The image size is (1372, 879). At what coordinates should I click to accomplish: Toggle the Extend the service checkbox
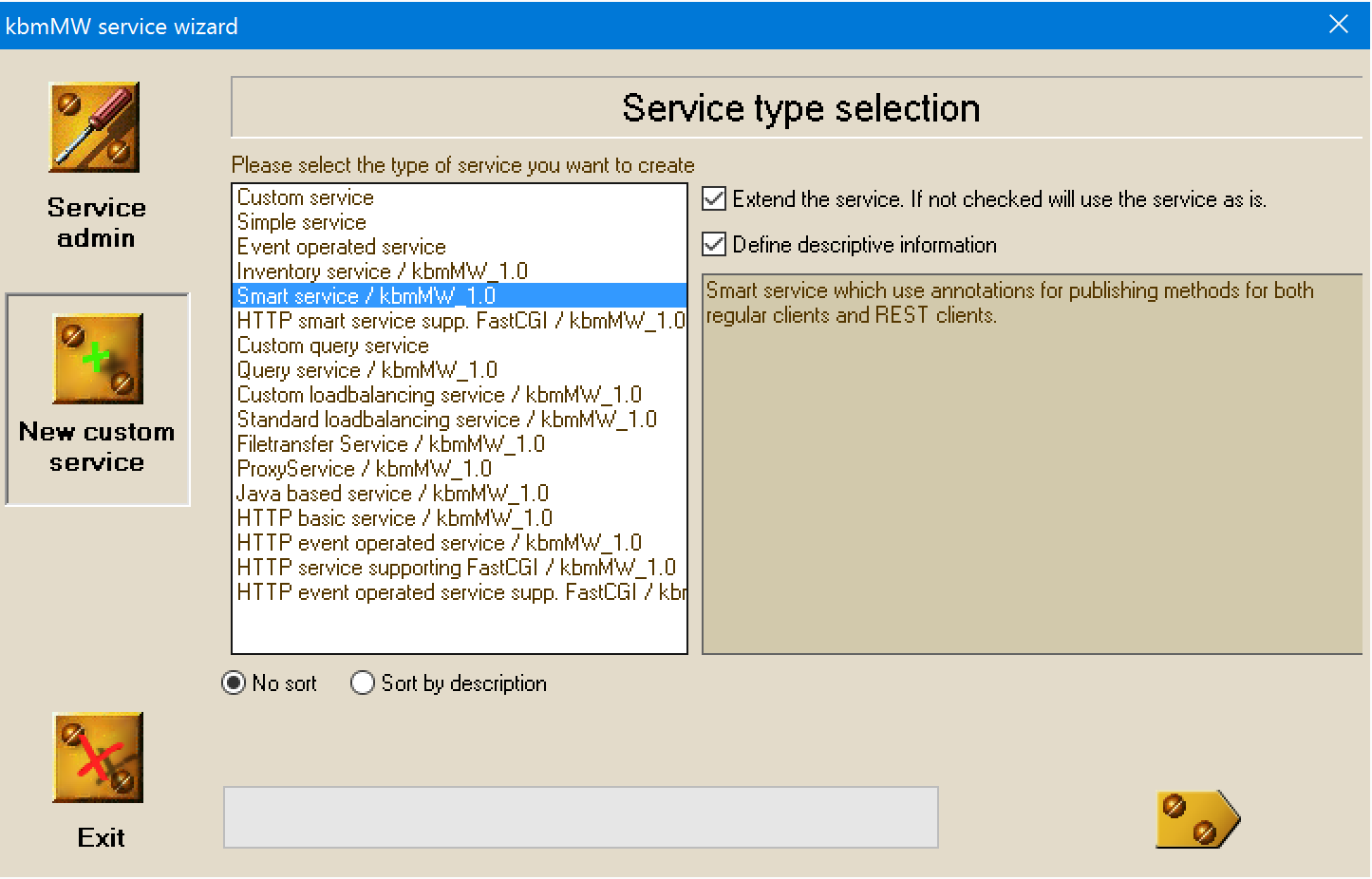coord(714,199)
